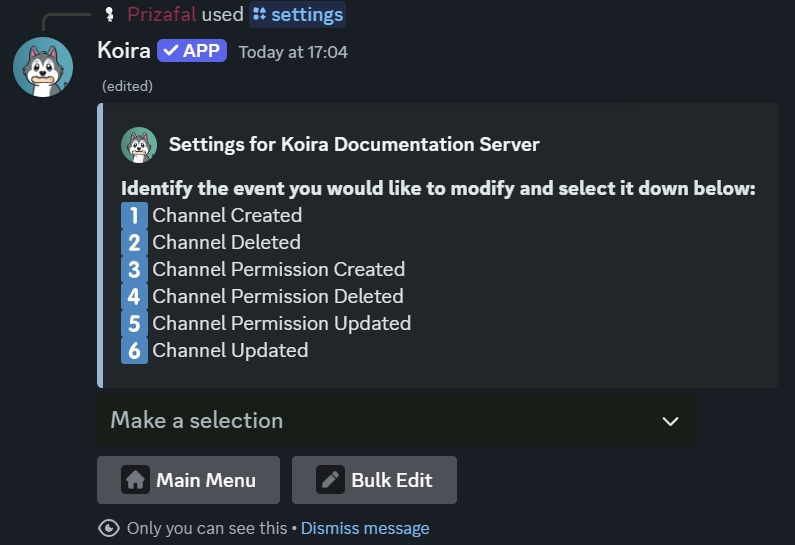Viewport: 795px width, 545px height.
Task: Click the number 4 emoji icon
Action: pos(134,297)
